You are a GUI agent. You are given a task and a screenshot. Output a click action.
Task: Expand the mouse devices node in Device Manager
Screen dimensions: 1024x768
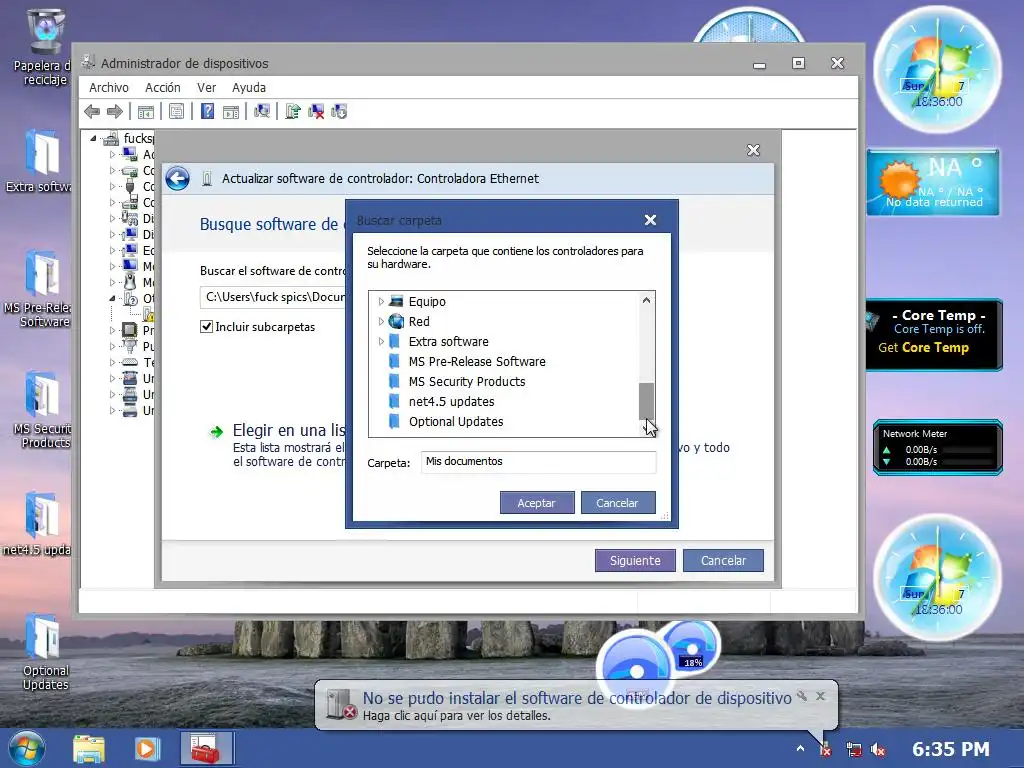pos(112,282)
